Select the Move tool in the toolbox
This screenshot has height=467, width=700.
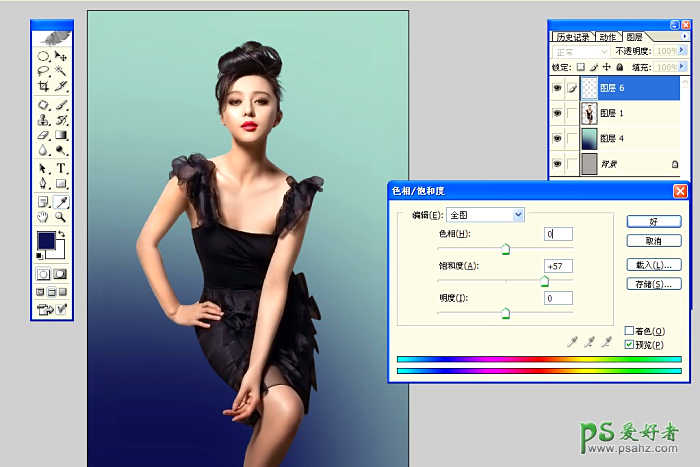[x=61, y=57]
